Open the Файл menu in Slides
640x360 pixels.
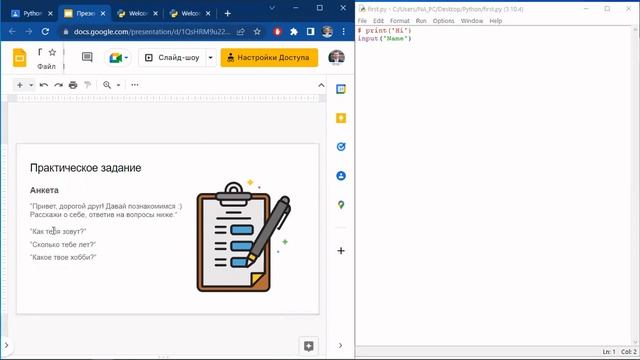click(46, 66)
